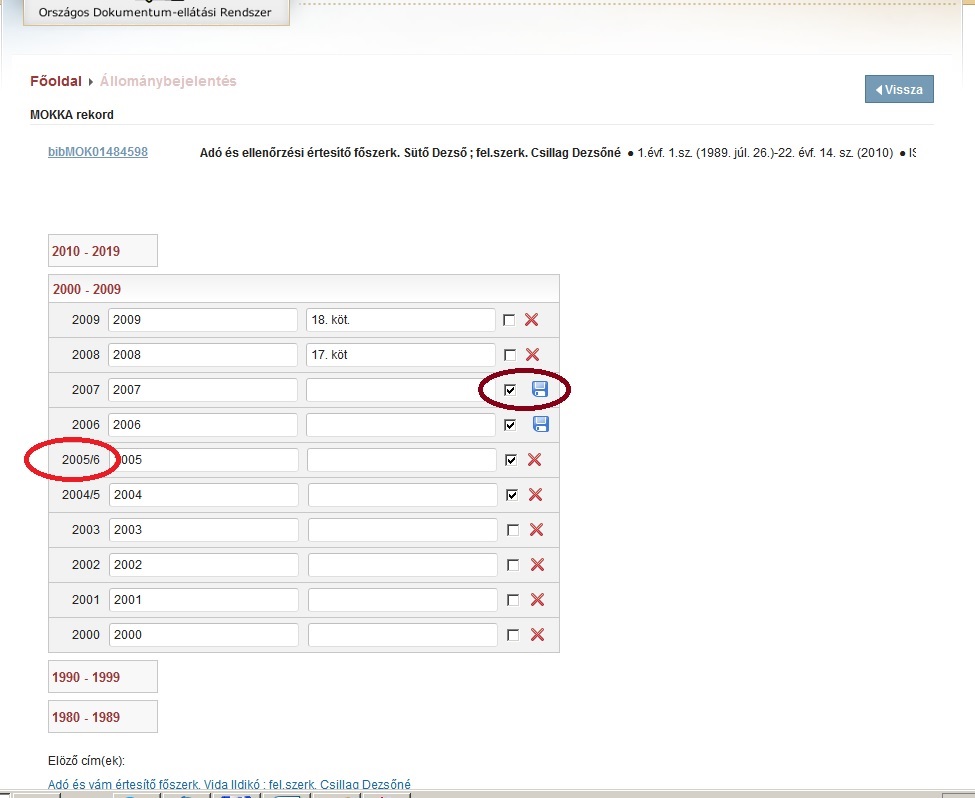Go to Főoldal in the breadcrumb
975x798 pixels.
pos(56,81)
